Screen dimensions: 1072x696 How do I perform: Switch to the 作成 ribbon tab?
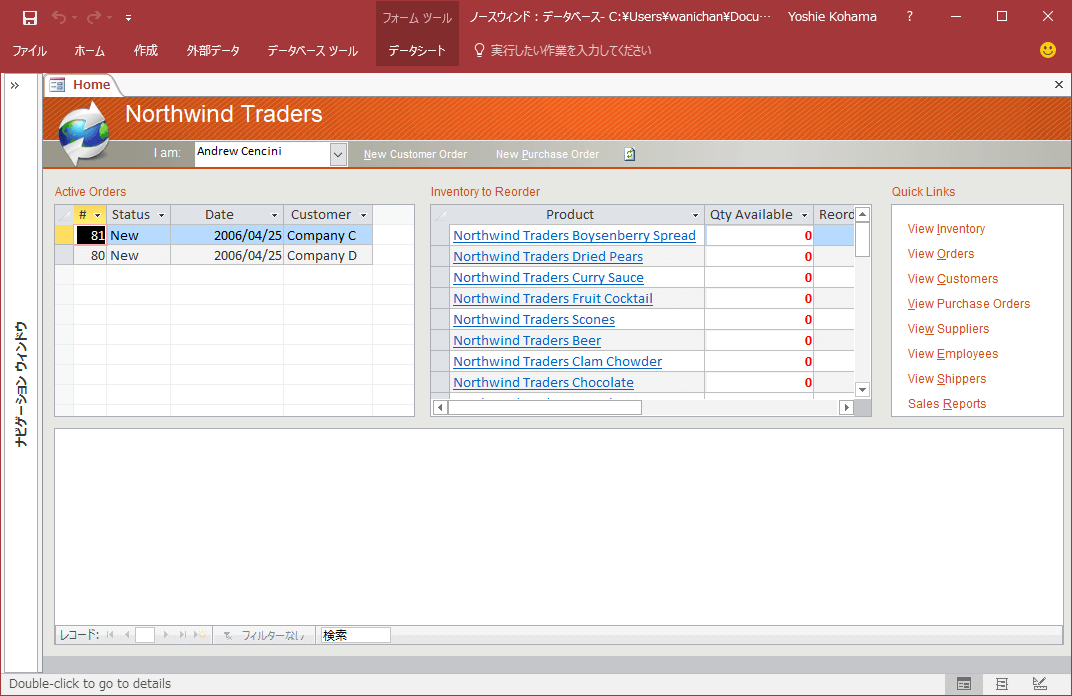pos(146,51)
